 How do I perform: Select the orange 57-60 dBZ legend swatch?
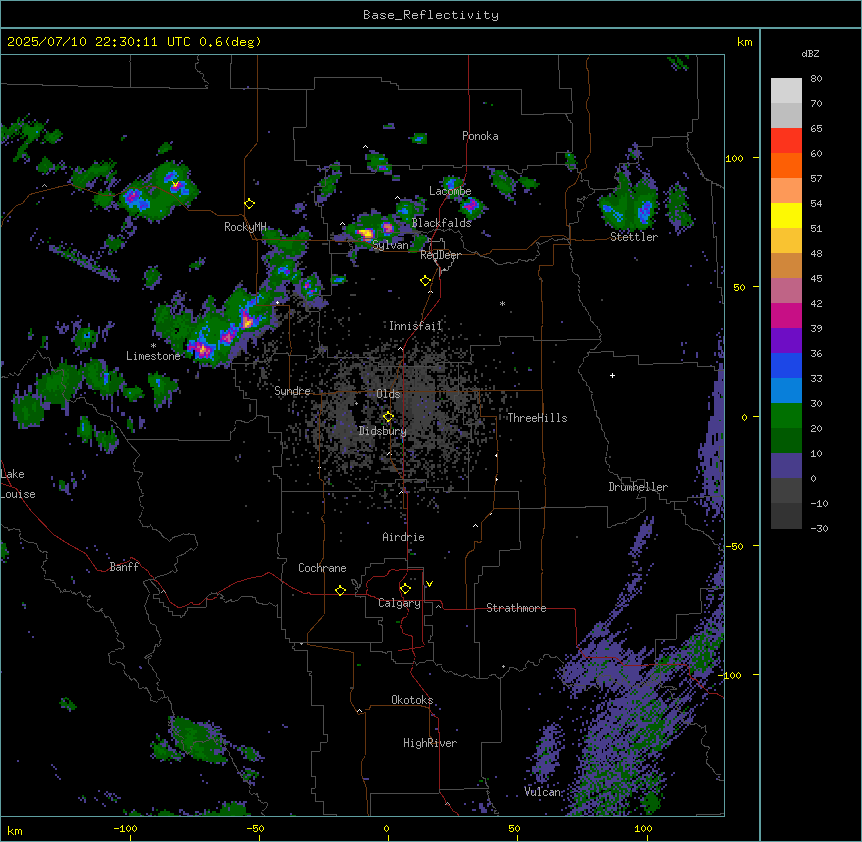pyautogui.click(x=786, y=165)
